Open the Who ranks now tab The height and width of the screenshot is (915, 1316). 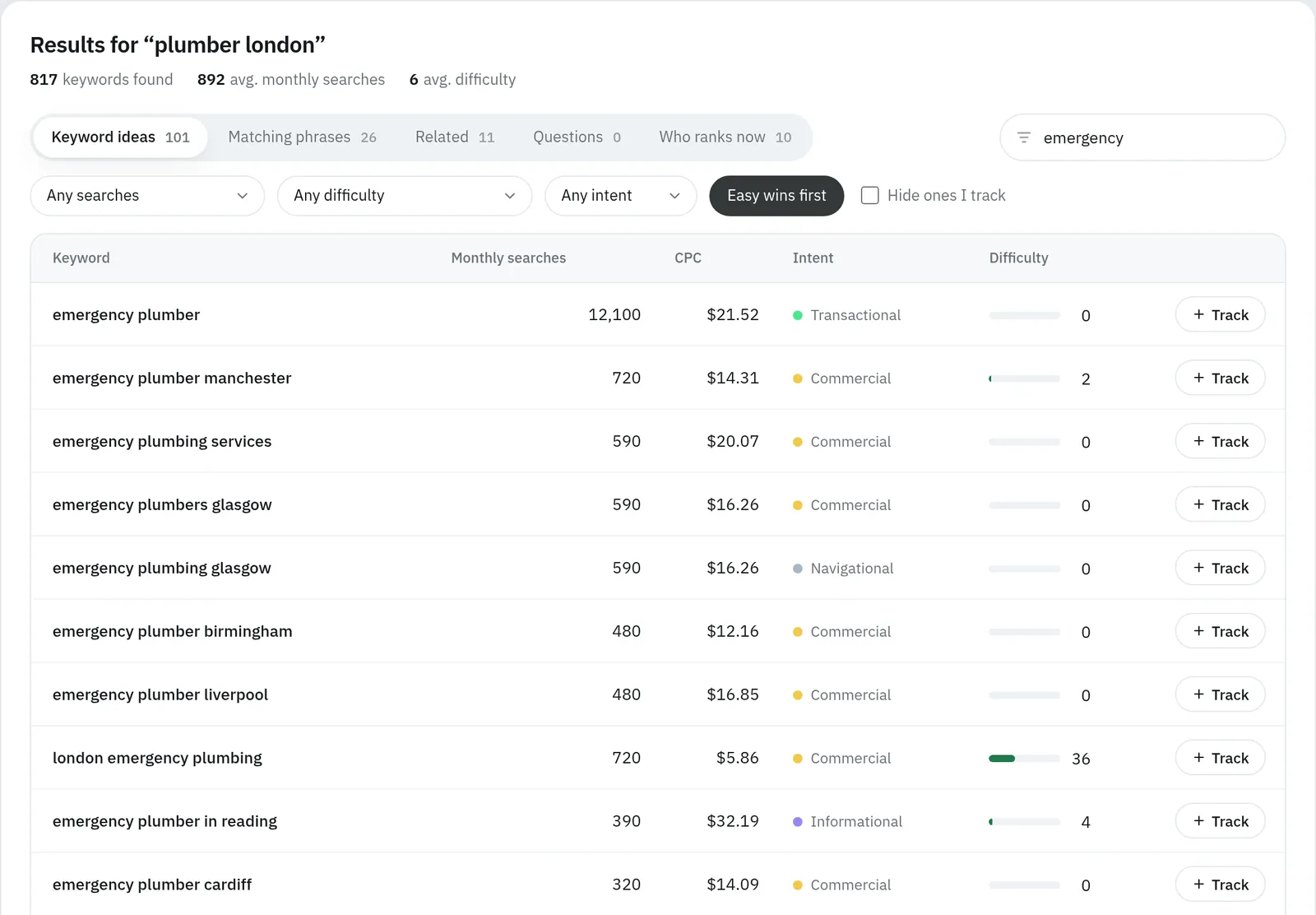pos(725,137)
